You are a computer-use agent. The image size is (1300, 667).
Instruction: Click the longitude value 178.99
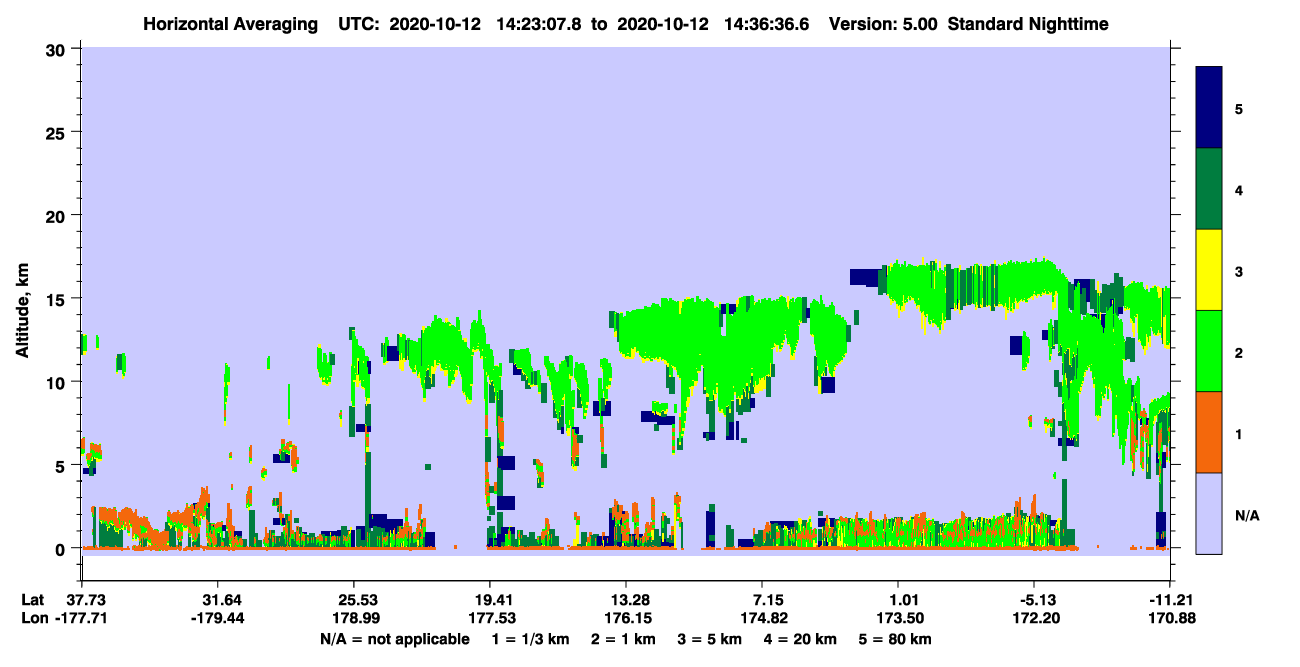[354, 619]
